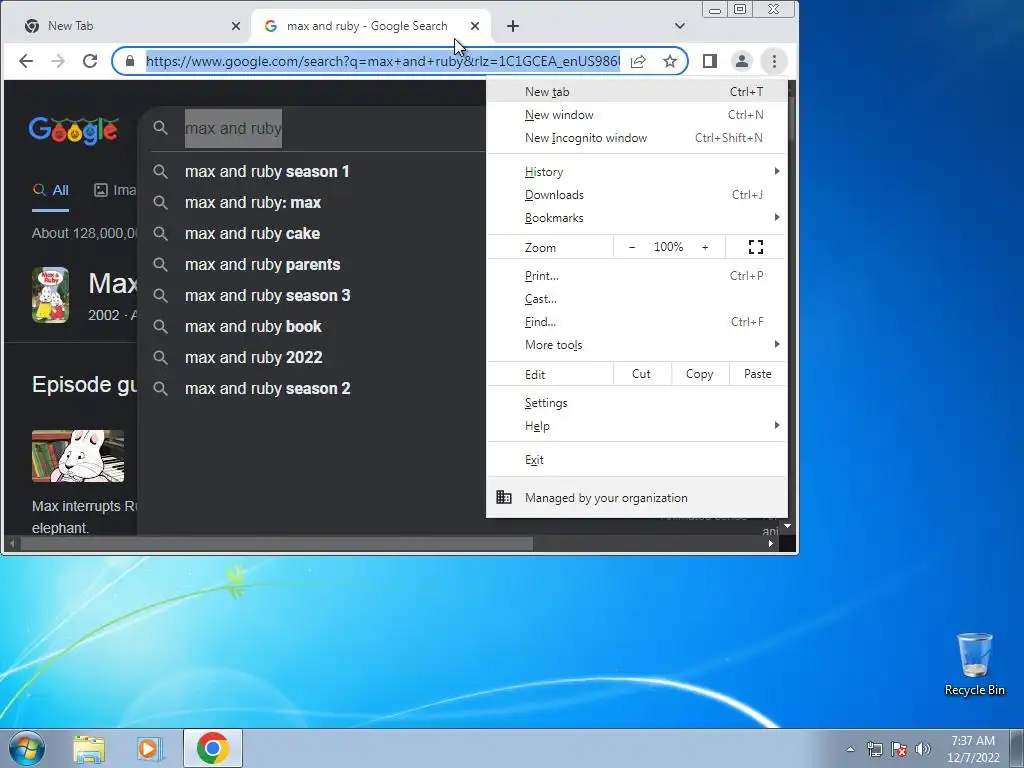Viewport: 1024px width, 768px height.
Task: Click the volume speaker tray icon
Action: pyautogui.click(x=923, y=749)
